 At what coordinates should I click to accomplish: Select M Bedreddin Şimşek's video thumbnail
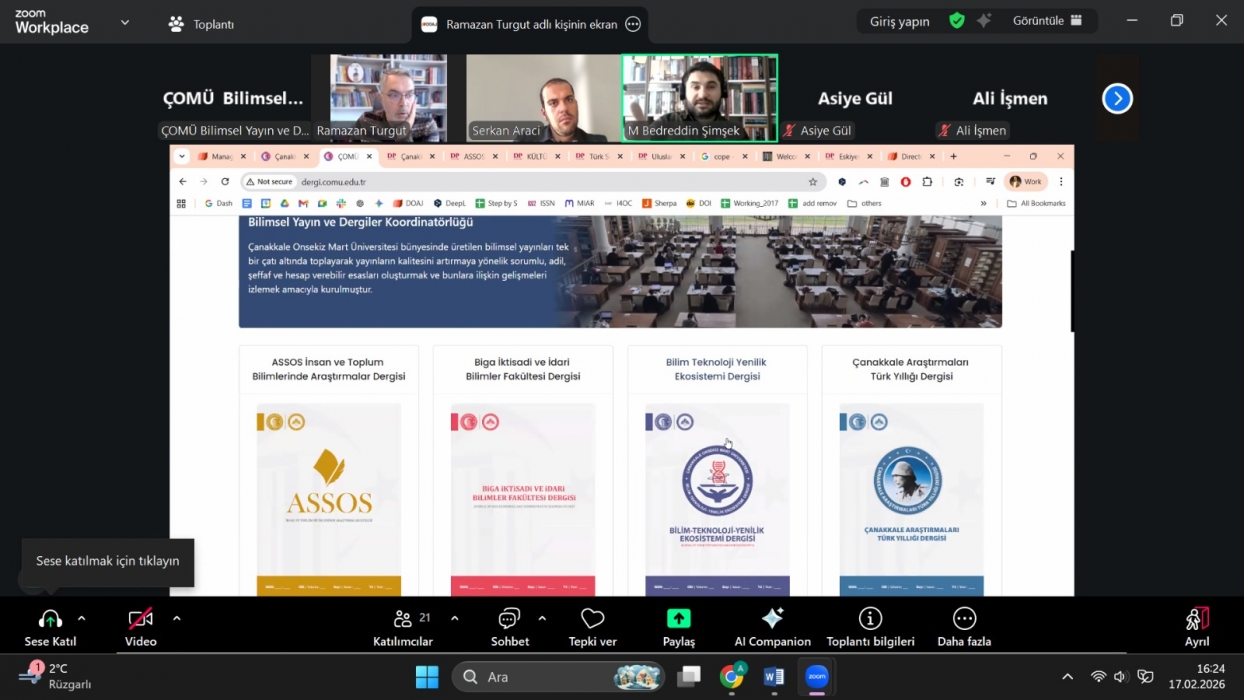point(699,97)
